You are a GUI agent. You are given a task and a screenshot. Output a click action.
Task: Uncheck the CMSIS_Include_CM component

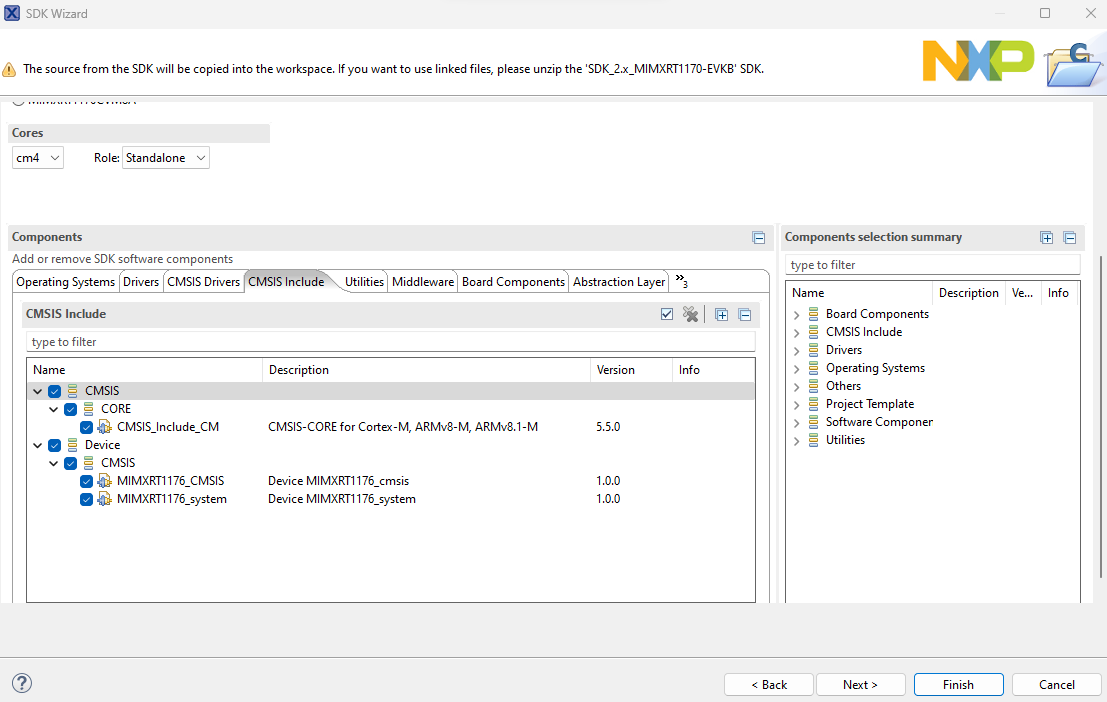pyautogui.click(x=86, y=426)
